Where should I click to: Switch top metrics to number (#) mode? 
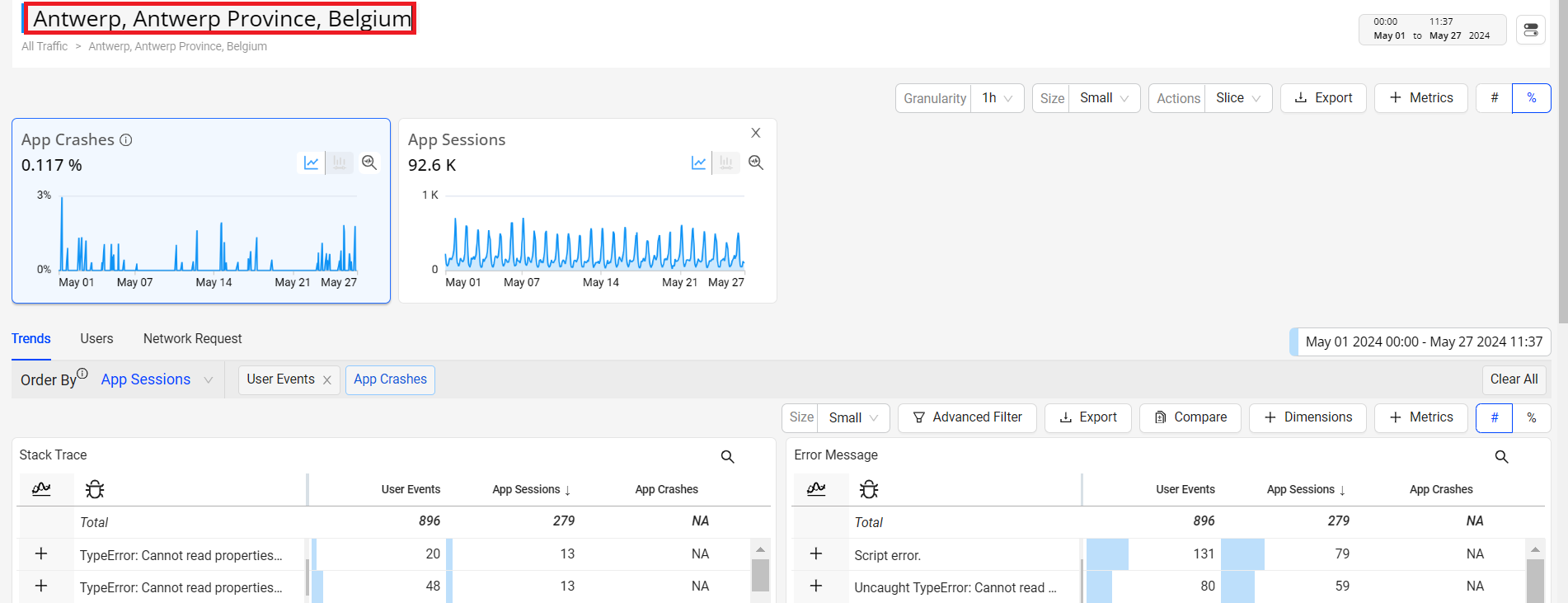(1494, 98)
